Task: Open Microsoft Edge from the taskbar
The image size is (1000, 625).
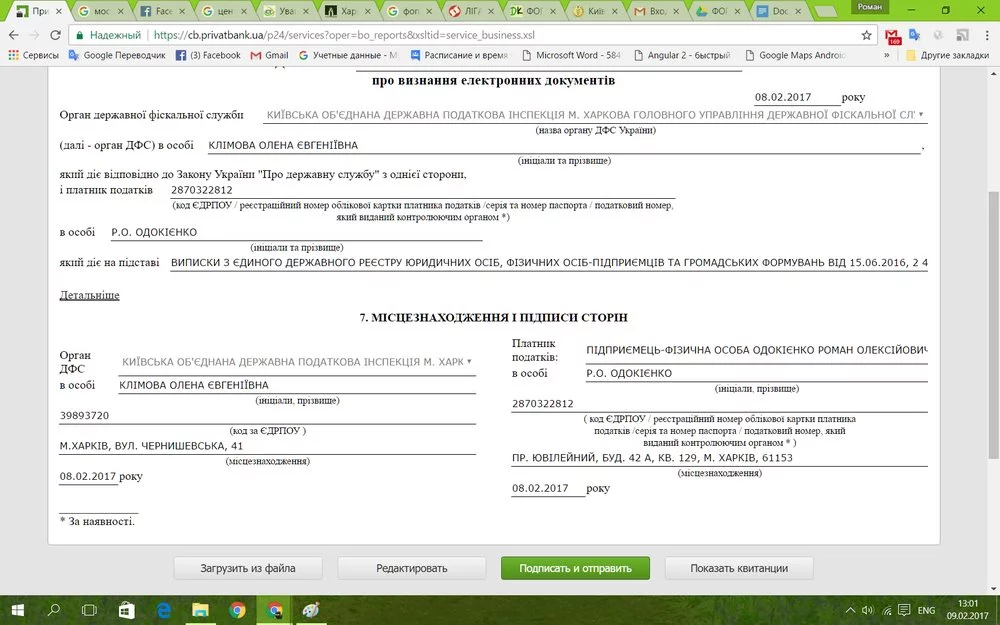Action: tap(162, 609)
